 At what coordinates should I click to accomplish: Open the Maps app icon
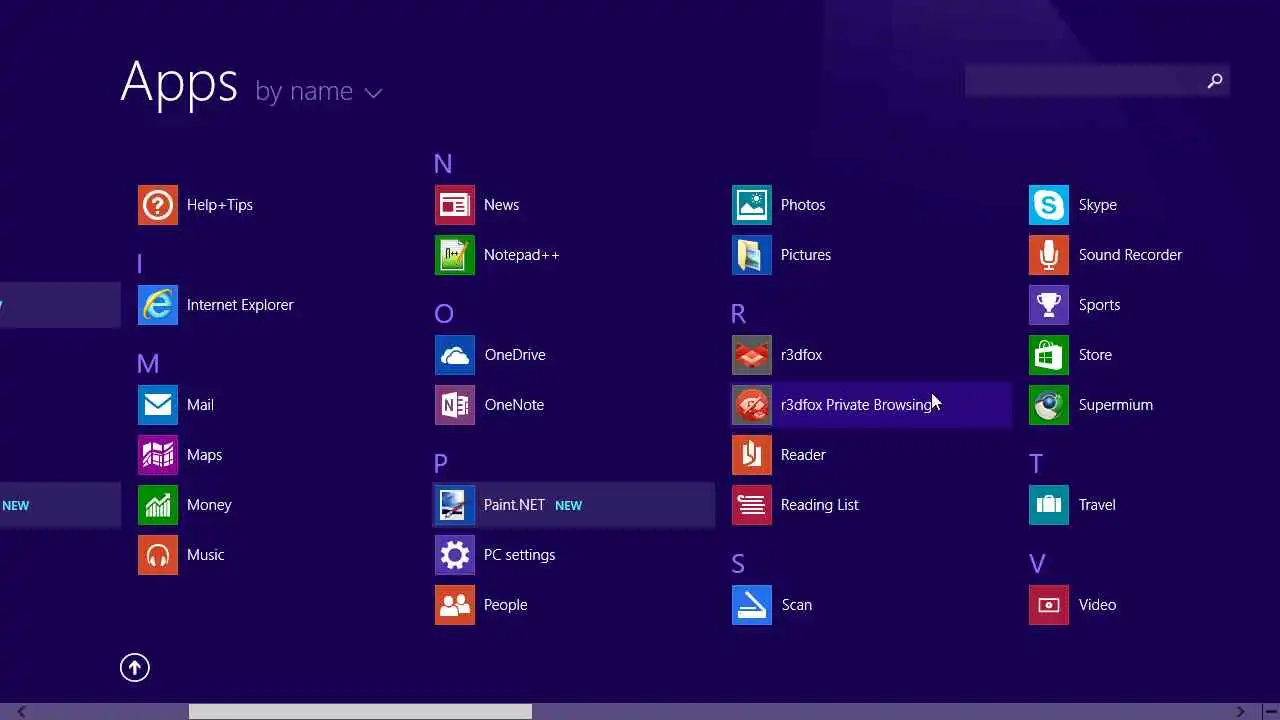(158, 455)
